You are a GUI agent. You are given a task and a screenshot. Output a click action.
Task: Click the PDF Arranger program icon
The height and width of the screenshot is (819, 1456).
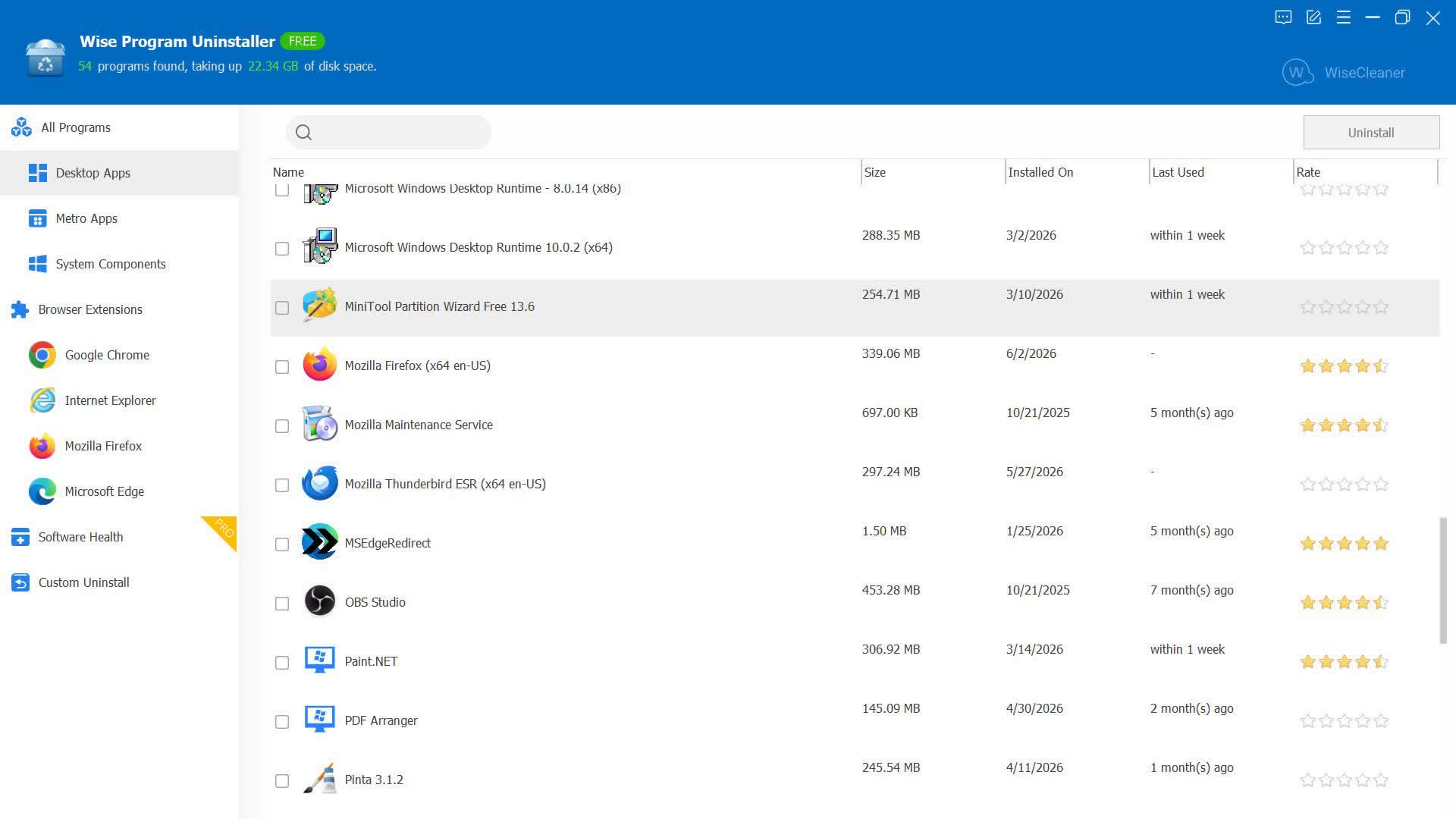tap(319, 720)
